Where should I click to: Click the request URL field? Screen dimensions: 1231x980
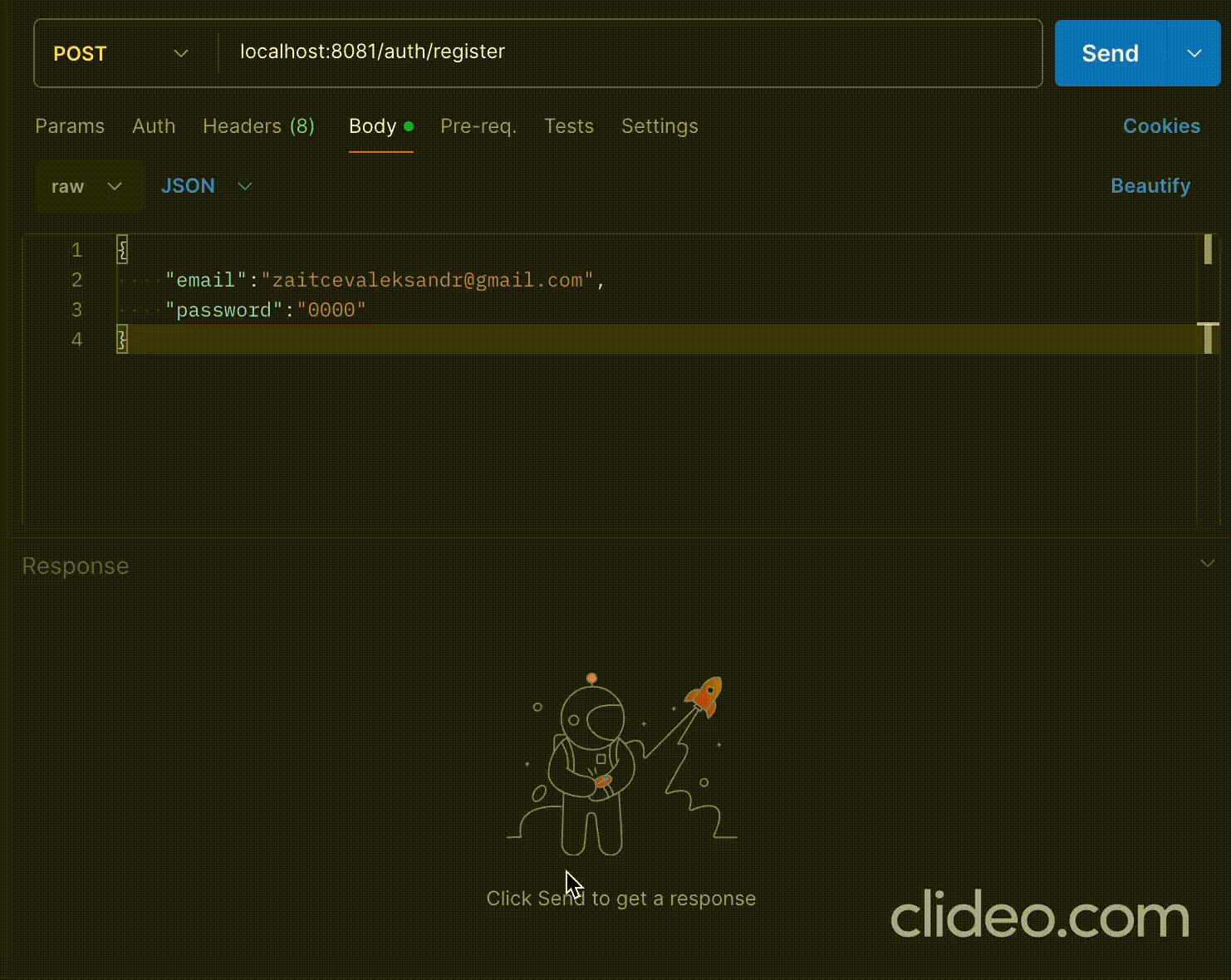pos(631,52)
